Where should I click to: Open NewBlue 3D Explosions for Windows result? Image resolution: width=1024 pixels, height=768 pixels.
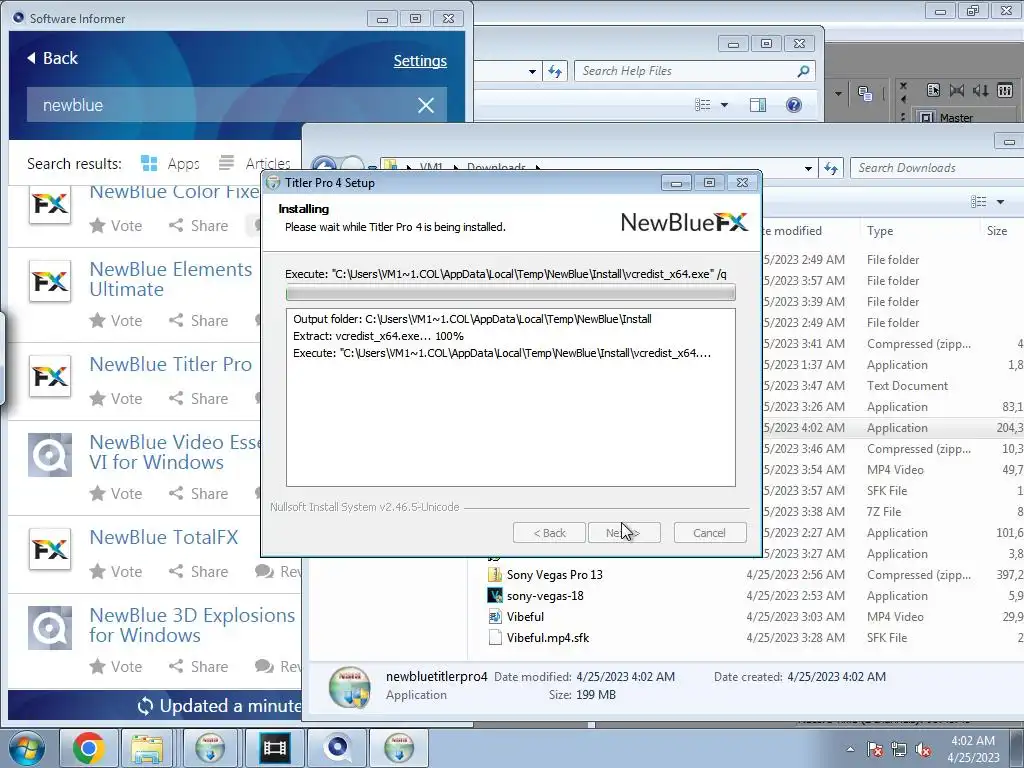pyautogui.click(x=192, y=625)
